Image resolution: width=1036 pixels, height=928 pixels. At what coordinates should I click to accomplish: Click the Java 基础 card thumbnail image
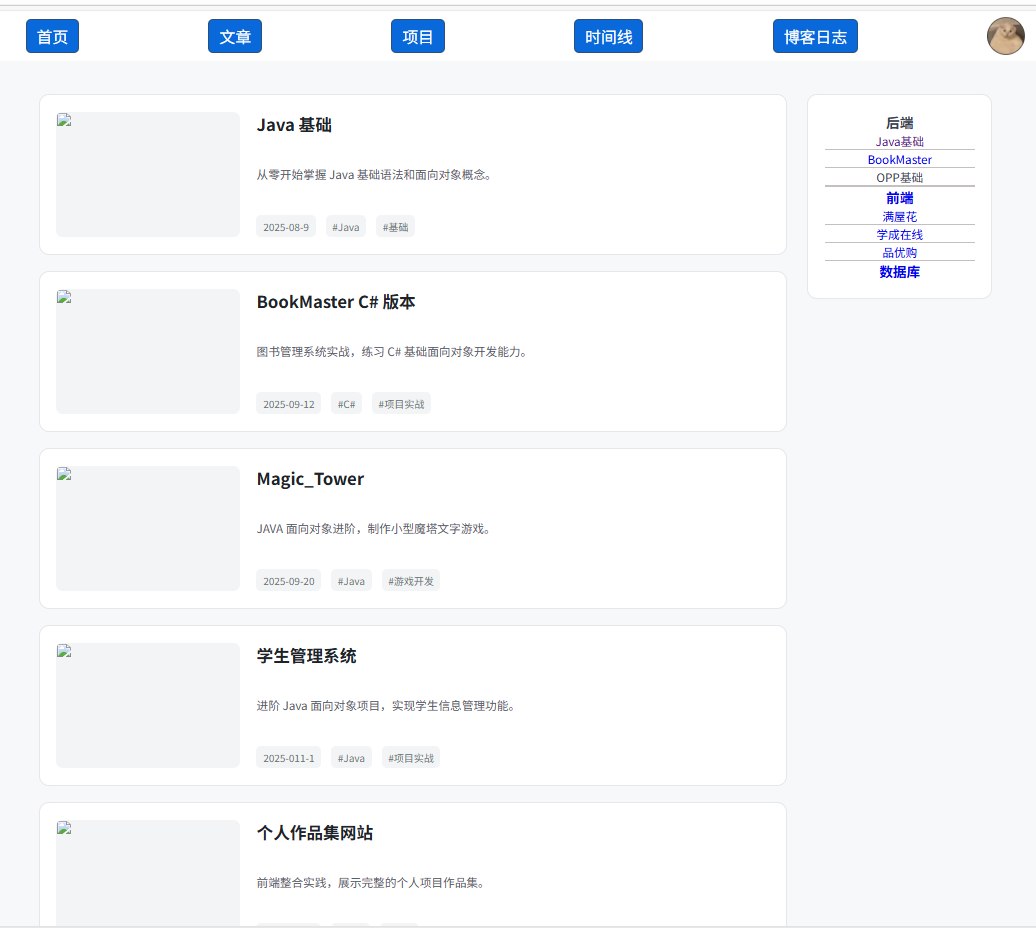tap(148, 174)
